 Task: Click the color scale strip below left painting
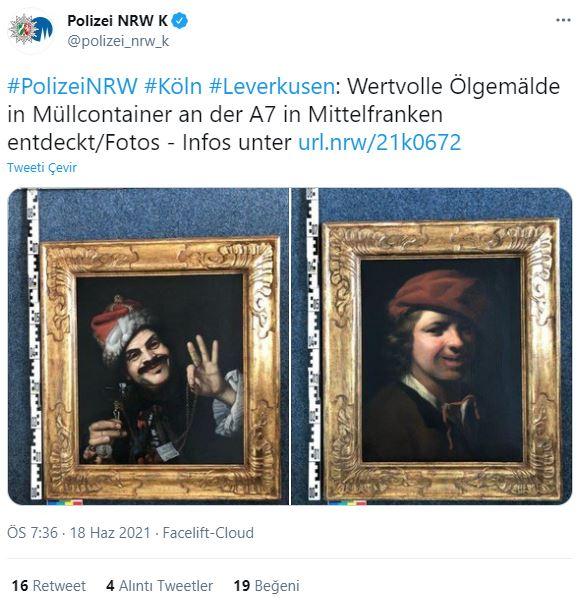[x=65, y=502]
